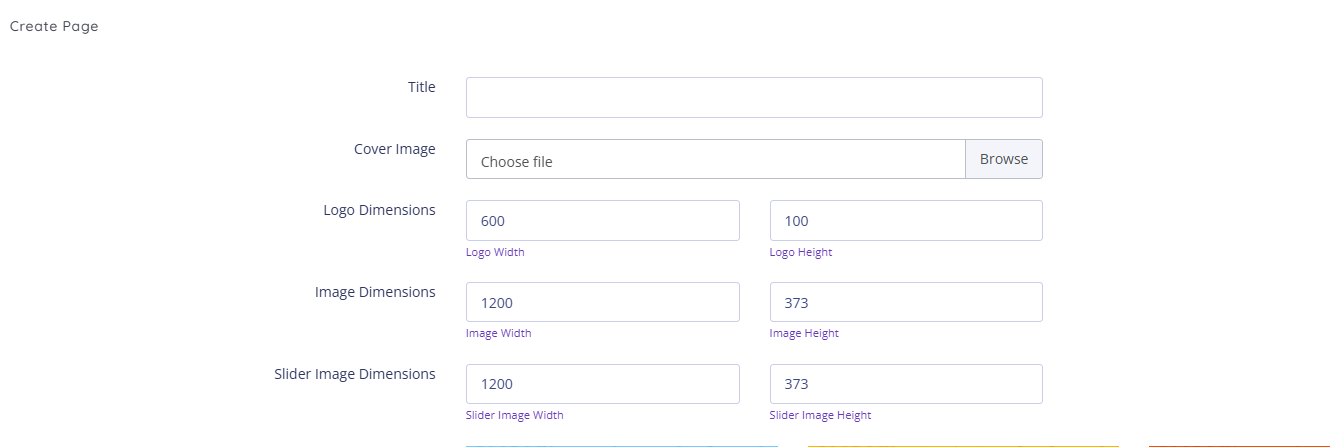This screenshot has width=1330, height=447.
Task: Click the Slider Image Width input field
Action: pos(603,384)
